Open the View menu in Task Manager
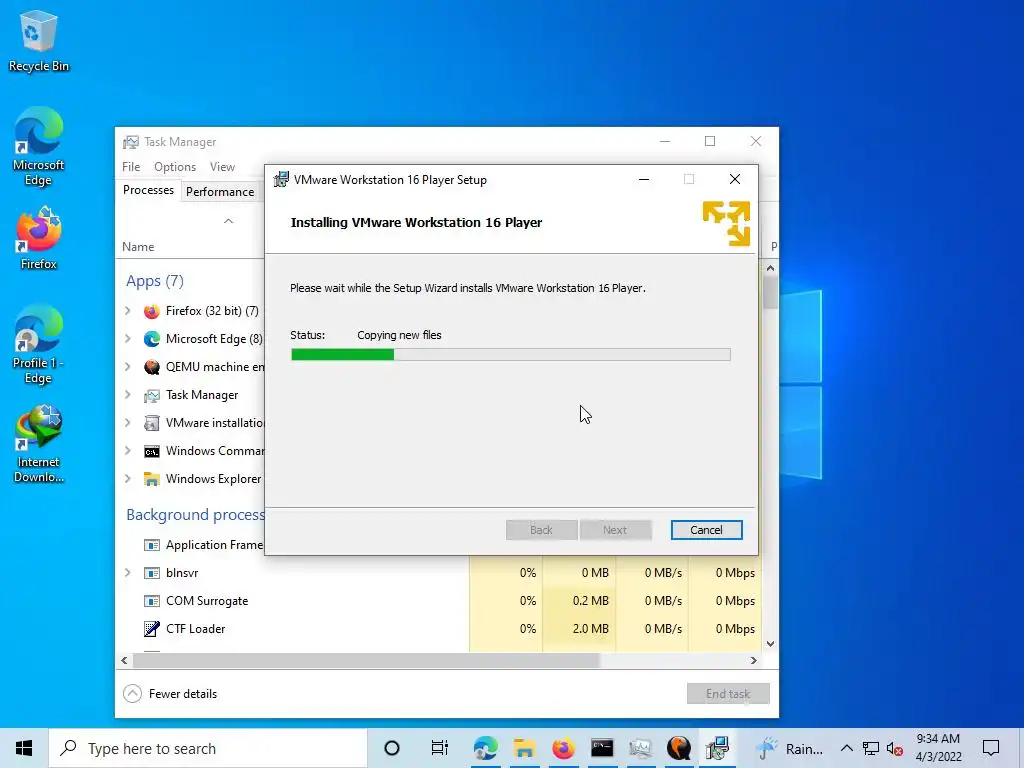 click(222, 167)
